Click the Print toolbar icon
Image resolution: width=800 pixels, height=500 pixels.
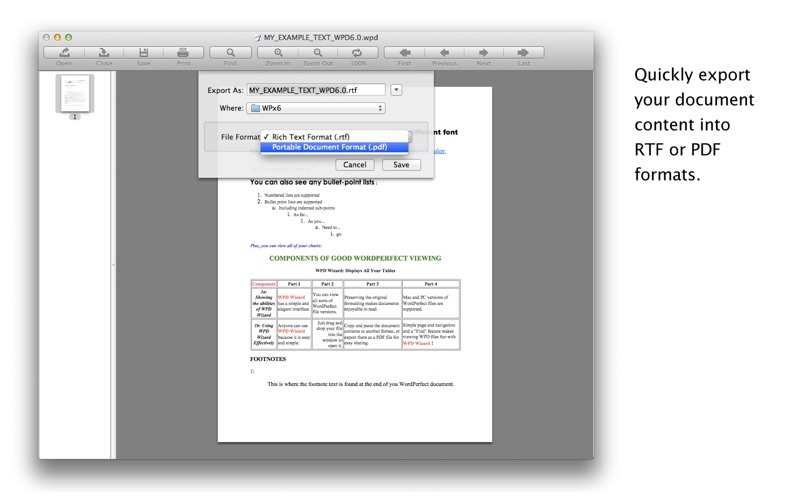[183, 53]
